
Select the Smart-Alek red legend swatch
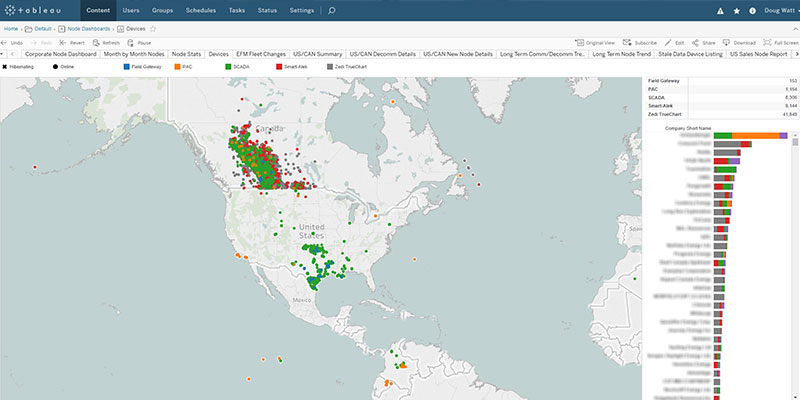[x=279, y=66]
